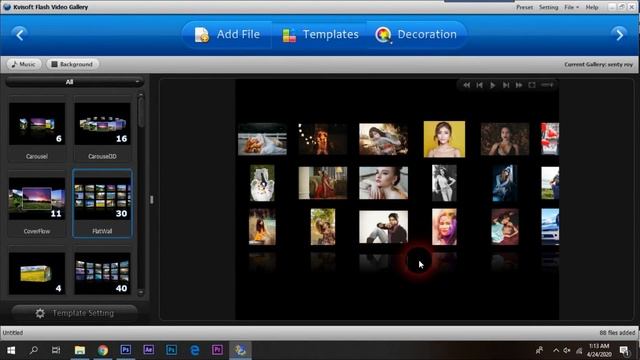
Task: Select the first photo in top row
Action: point(262,139)
